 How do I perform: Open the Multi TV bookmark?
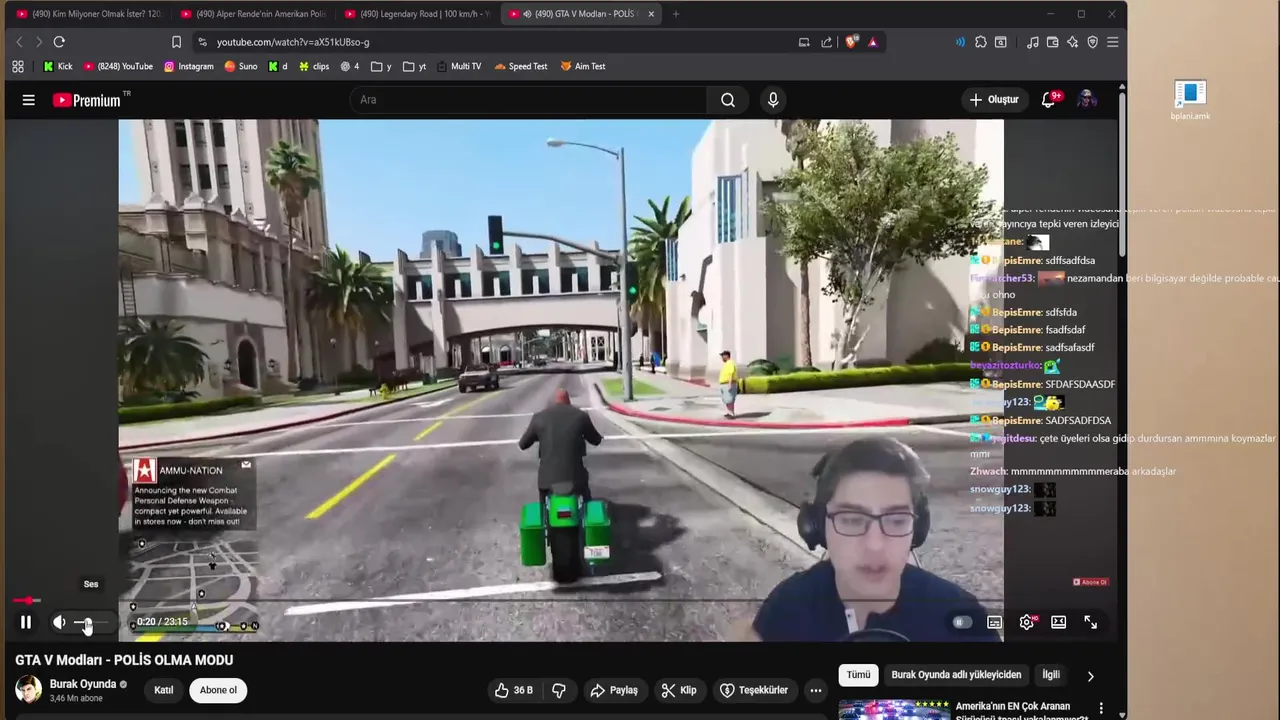(459, 66)
